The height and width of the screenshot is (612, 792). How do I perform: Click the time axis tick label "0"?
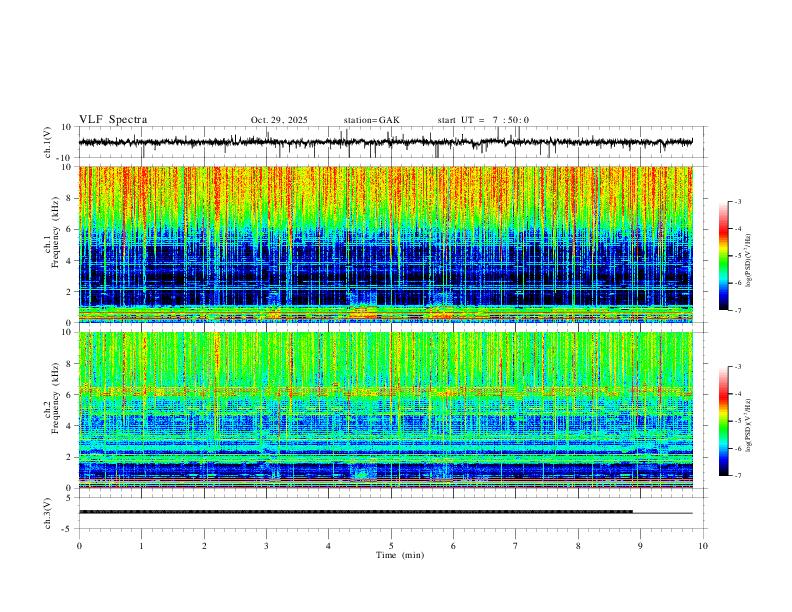79,546
